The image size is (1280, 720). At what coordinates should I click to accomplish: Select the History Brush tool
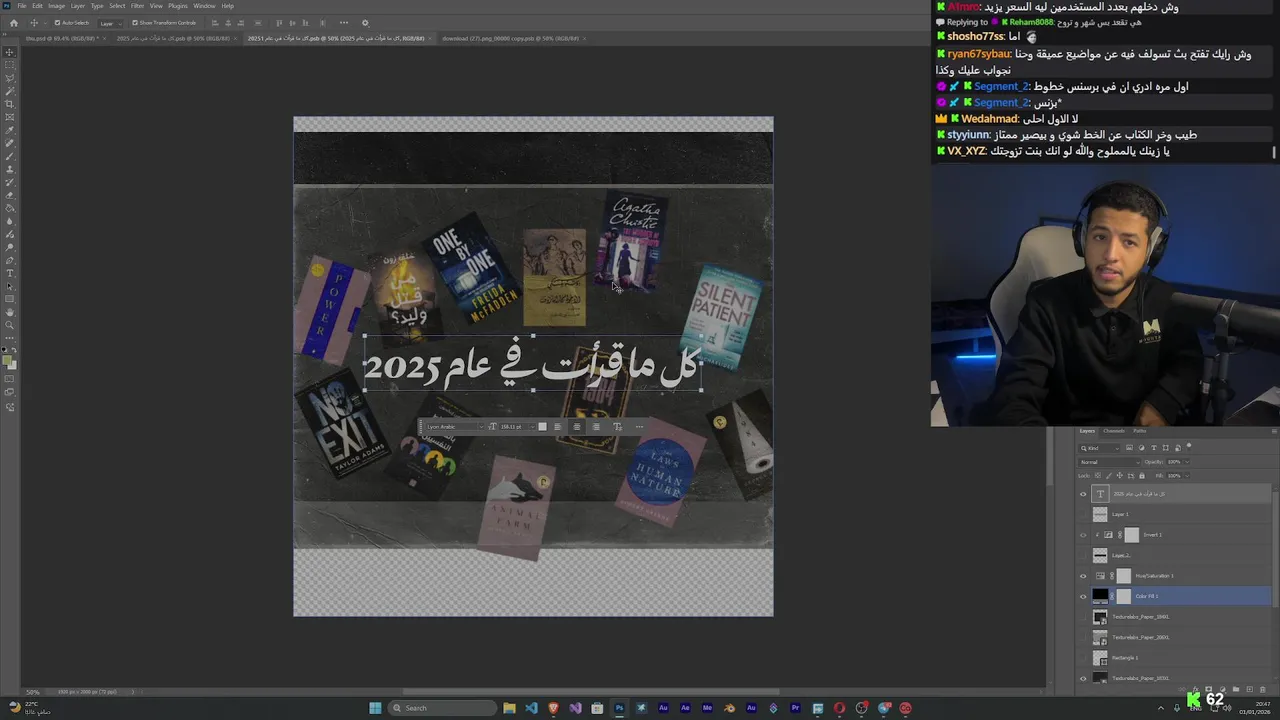tap(9, 182)
